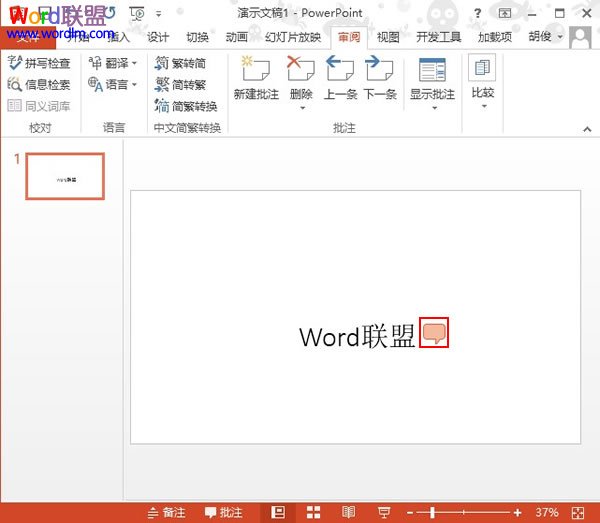
Task: Convert text with 繁转简
Action: (180, 63)
